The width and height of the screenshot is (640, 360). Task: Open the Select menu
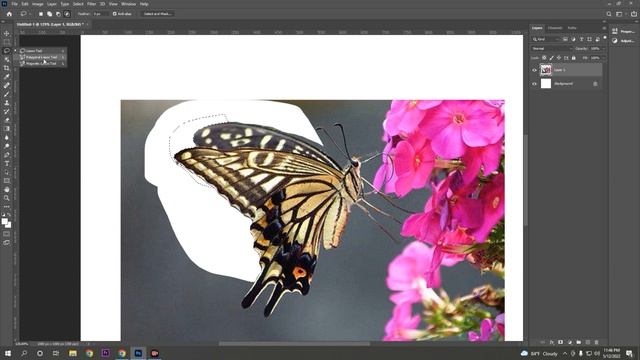[78, 4]
